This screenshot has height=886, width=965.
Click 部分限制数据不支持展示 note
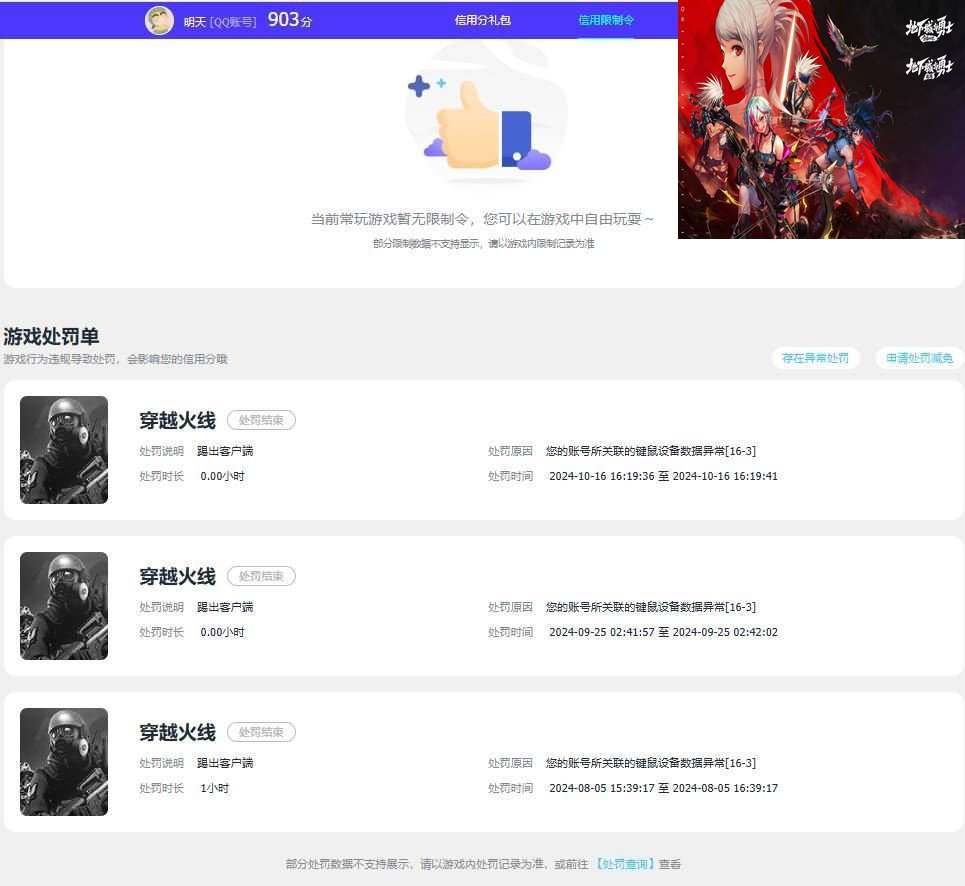[x=484, y=244]
